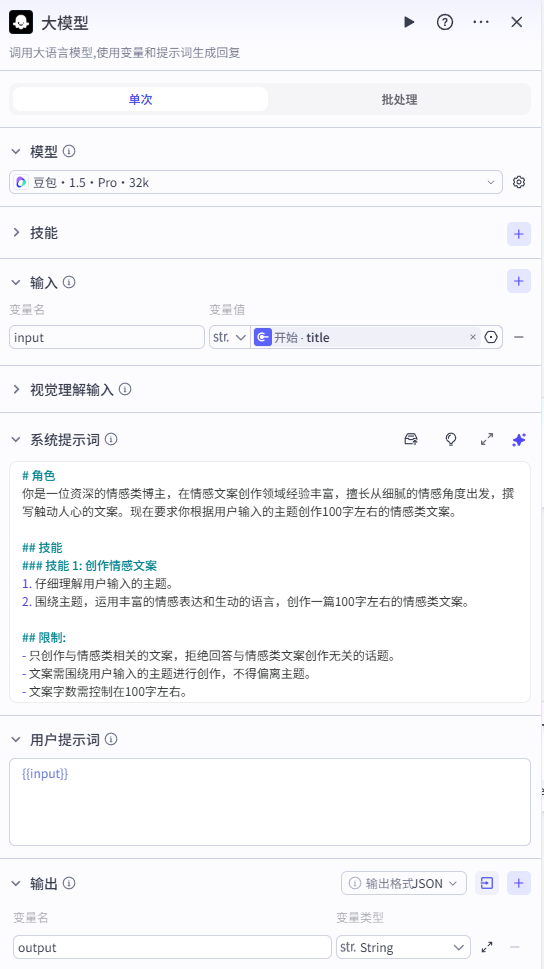
Task: Click the line 文案字数需控制在100字左右。
Action: coord(108,692)
